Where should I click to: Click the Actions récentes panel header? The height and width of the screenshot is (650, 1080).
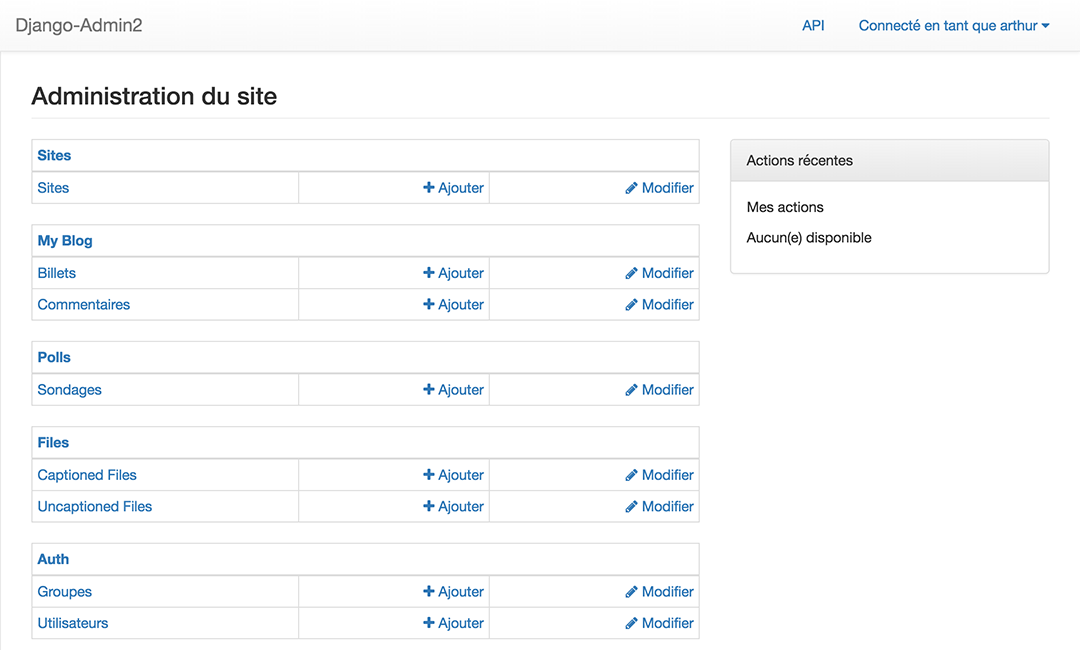tap(889, 161)
